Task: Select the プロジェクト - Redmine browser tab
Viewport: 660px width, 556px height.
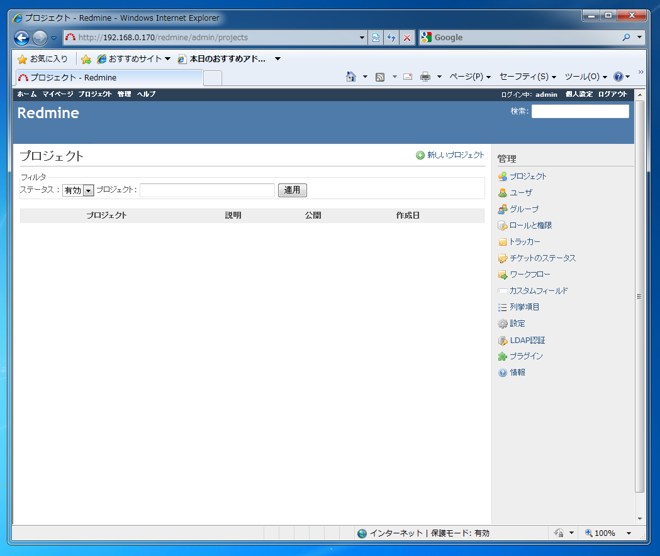Action: pyautogui.click(x=109, y=78)
